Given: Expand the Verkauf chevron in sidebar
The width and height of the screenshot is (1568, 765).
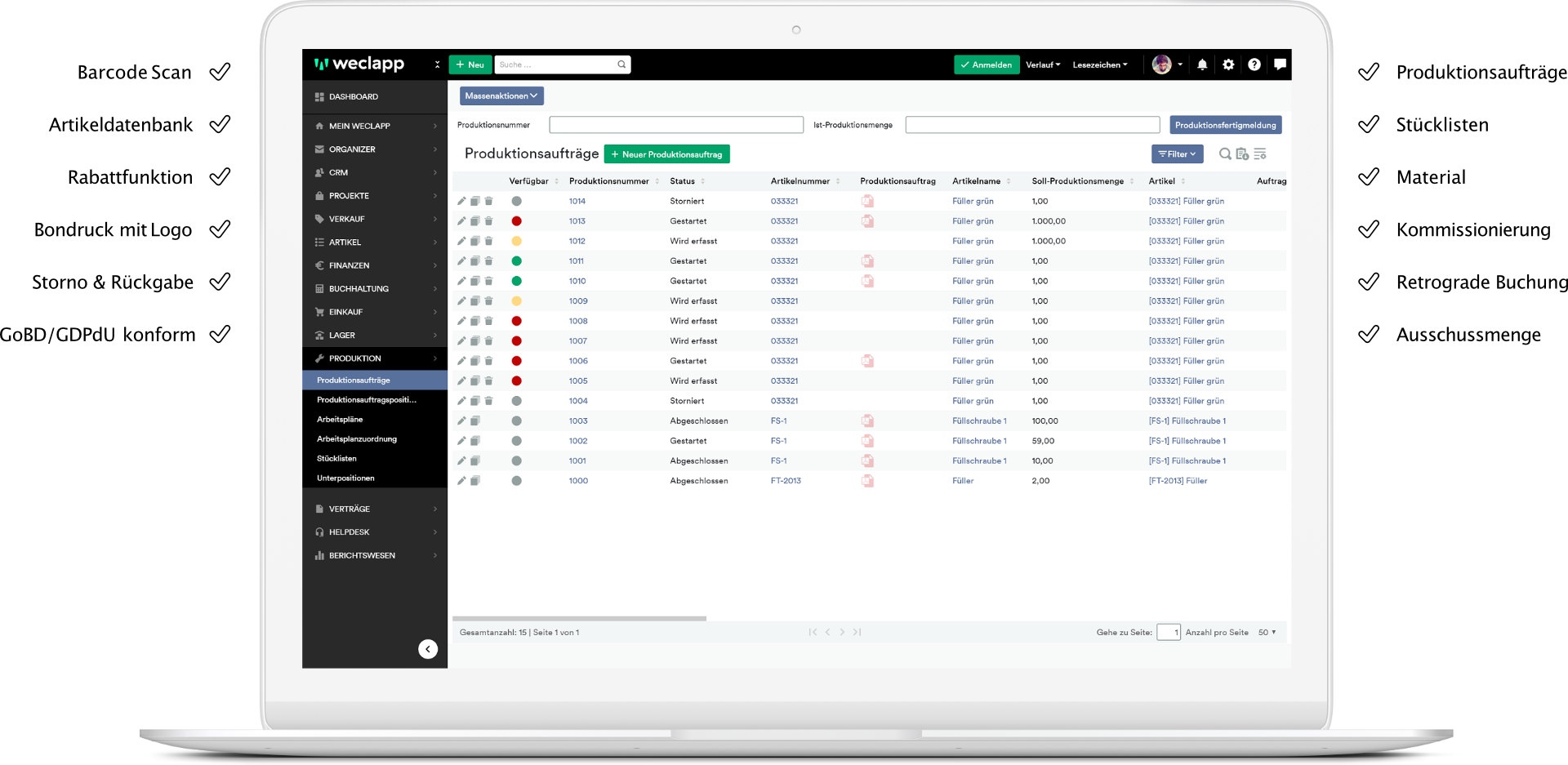Looking at the screenshot, I should [435, 219].
